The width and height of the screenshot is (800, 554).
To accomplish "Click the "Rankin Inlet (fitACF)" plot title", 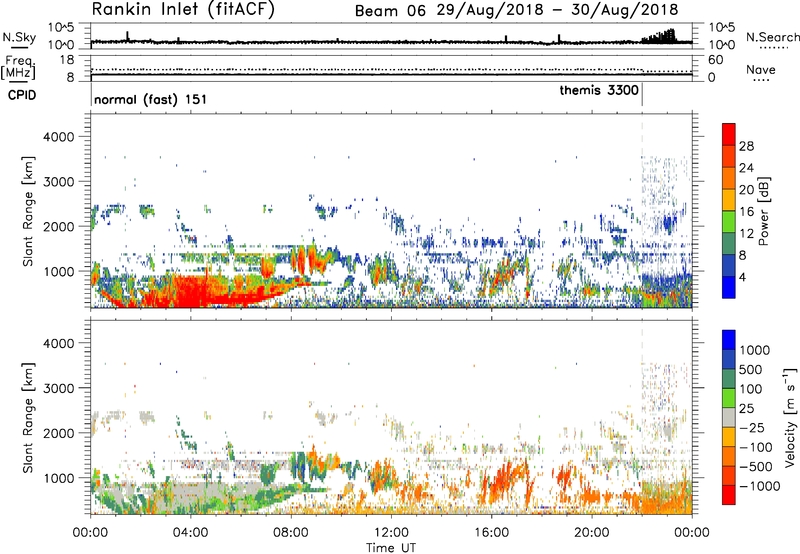I will point(183,9).
